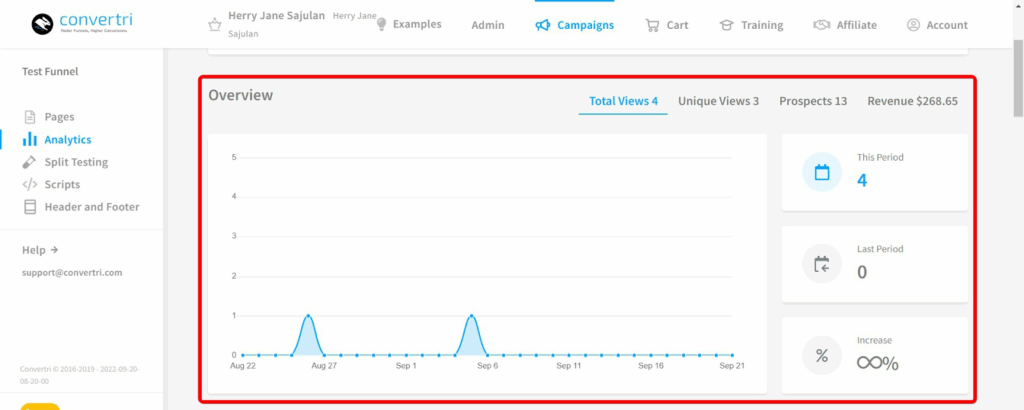Click the Pages document icon in sidebar
This screenshot has height=410, width=1024.
(x=30, y=117)
